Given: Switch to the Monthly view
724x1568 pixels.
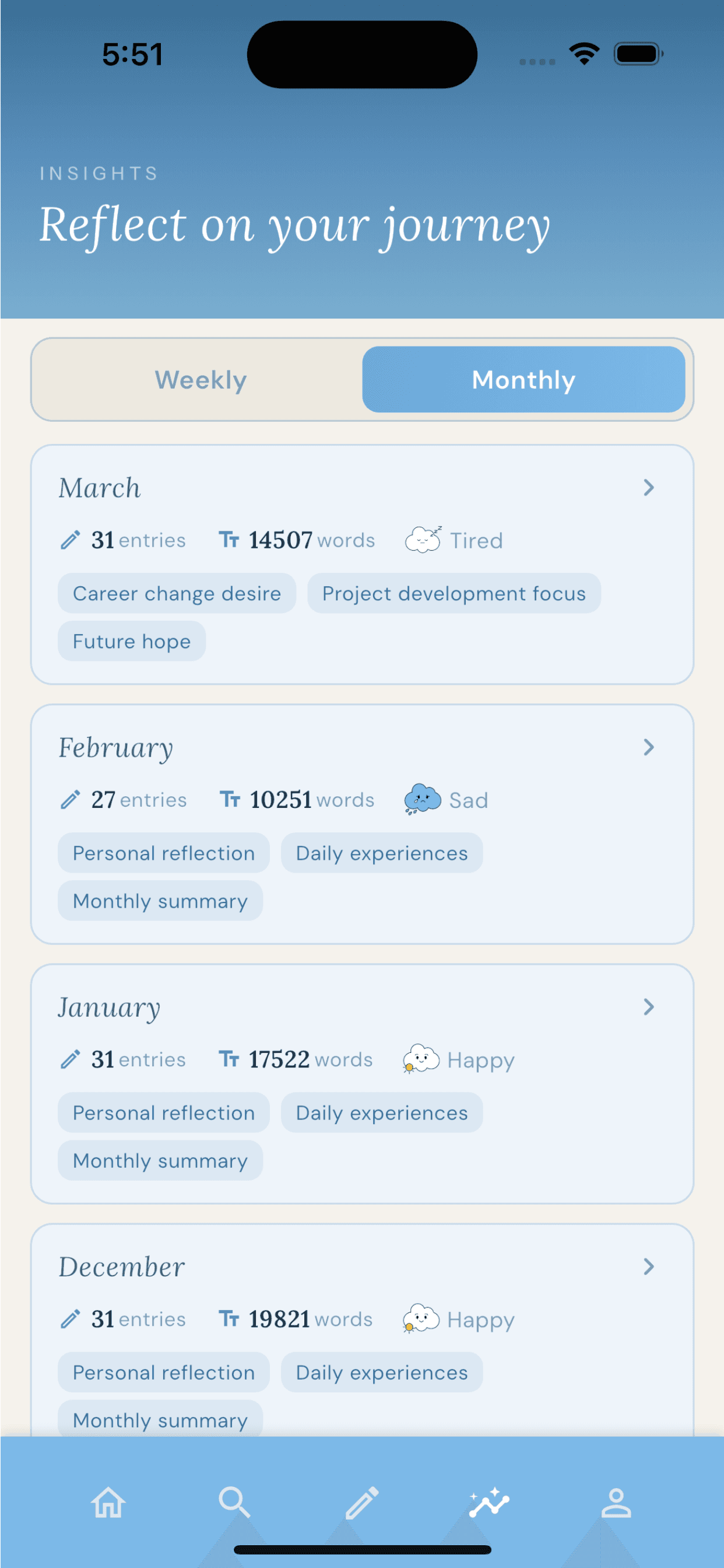Looking at the screenshot, I should (523, 380).
